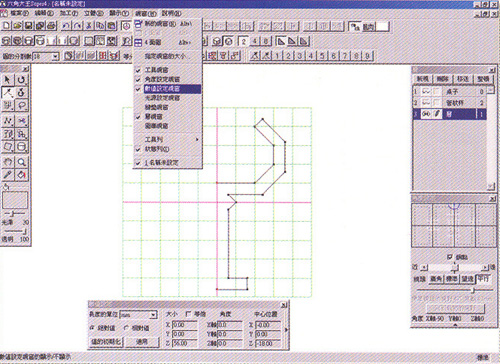This screenshot has height=364, width=500.
Task: Click the Print toolbar icon
Action: (x=51, y=26)
